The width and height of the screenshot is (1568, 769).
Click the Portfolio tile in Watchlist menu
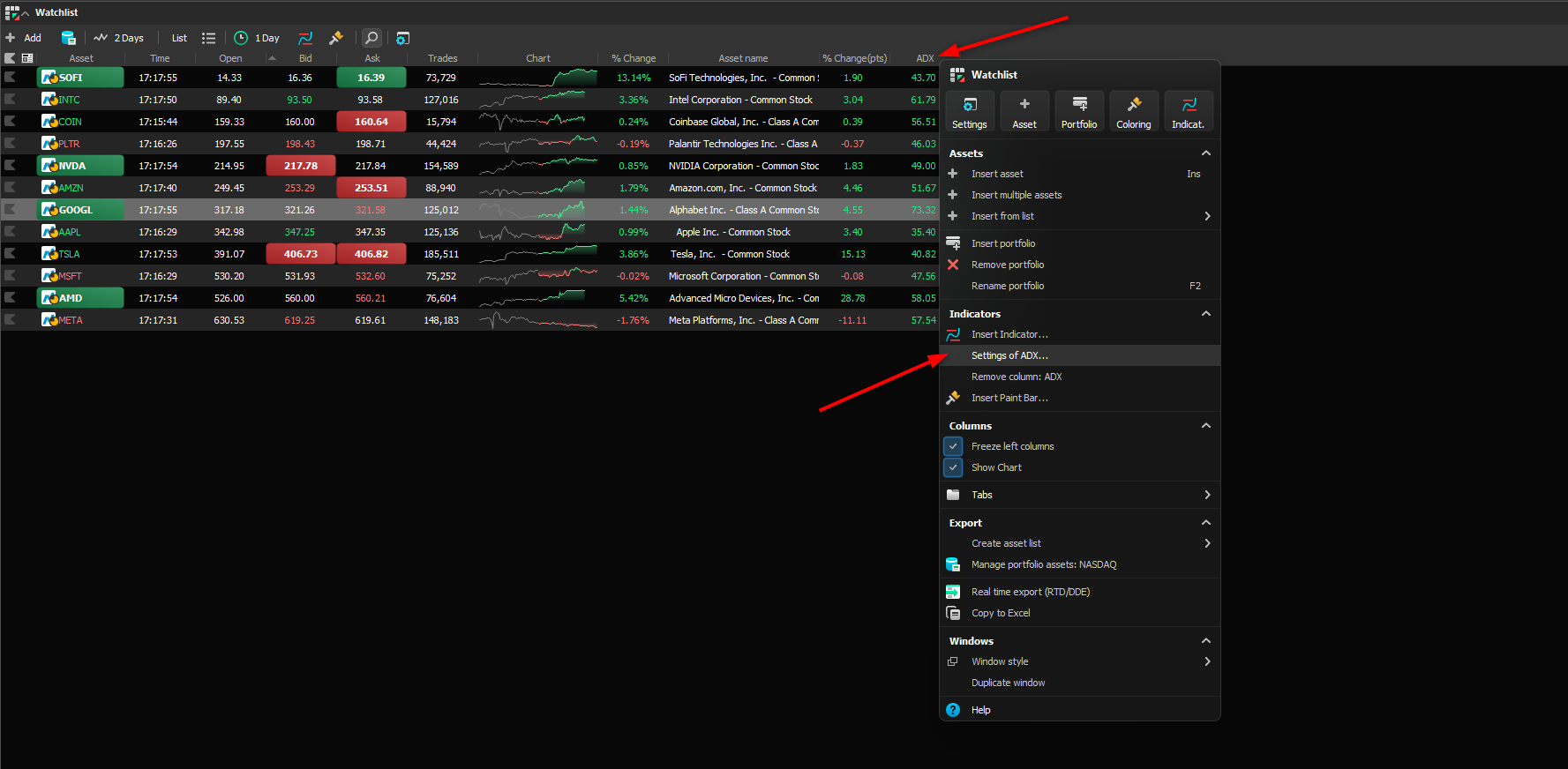pos(1079,112)
